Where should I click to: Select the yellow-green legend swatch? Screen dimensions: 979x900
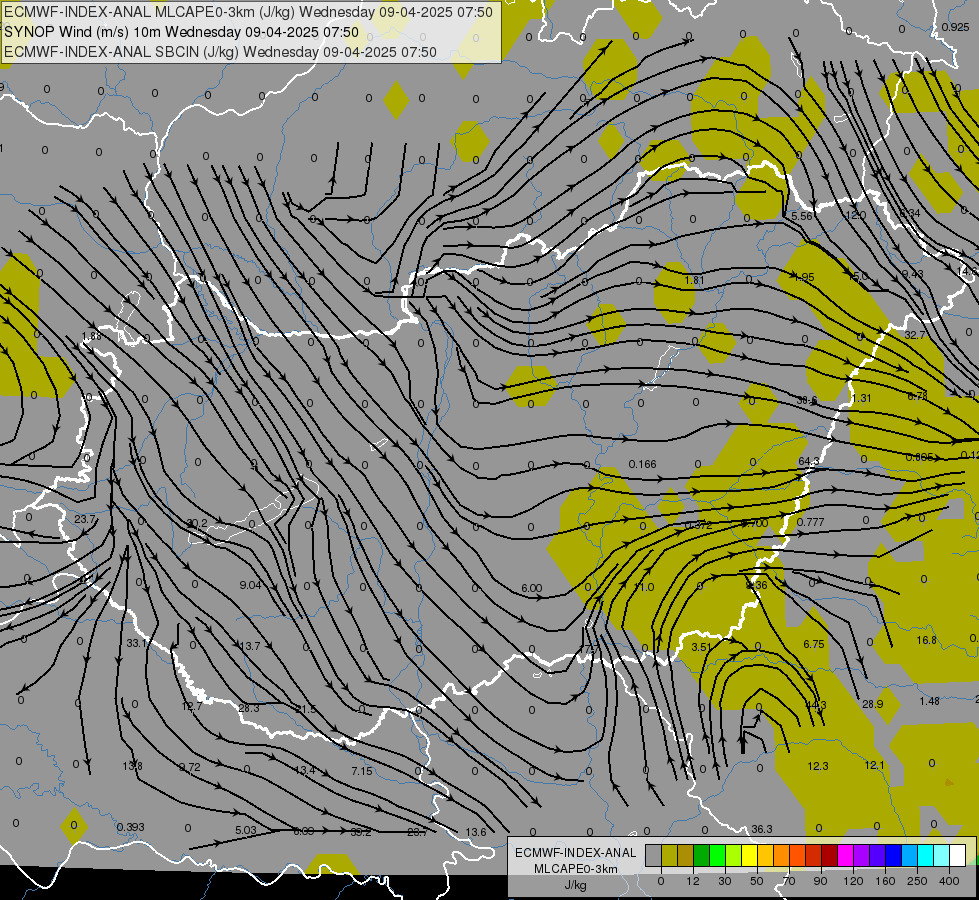(x=733, y=855)
